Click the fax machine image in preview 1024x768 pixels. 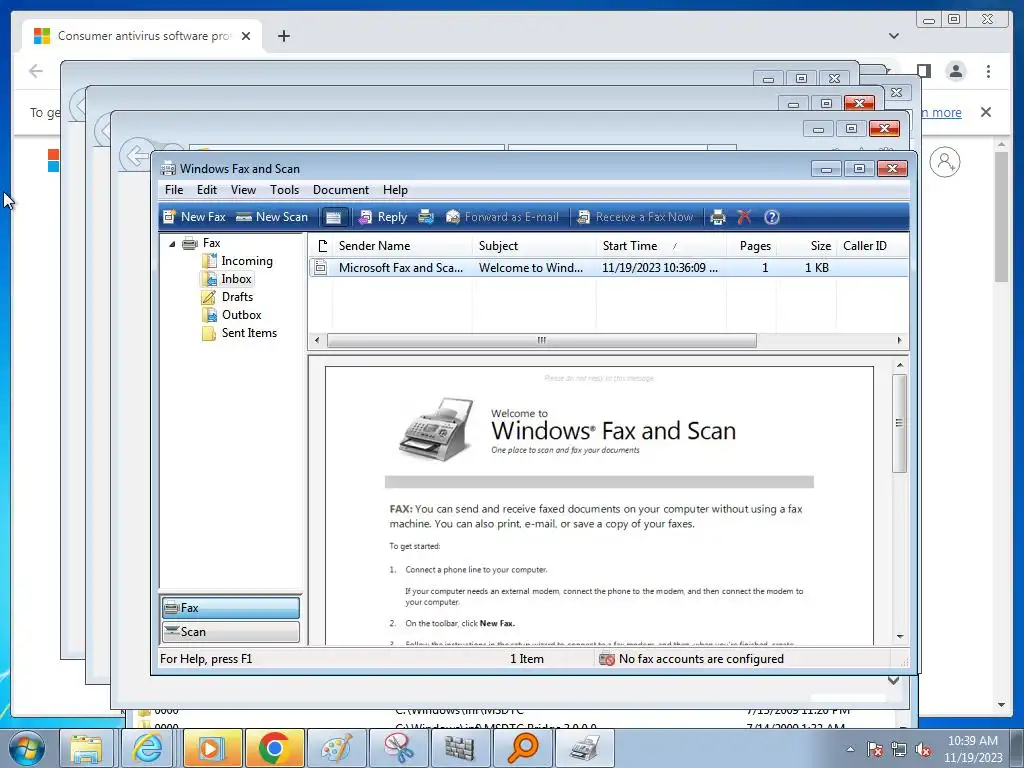click(436, 429)
